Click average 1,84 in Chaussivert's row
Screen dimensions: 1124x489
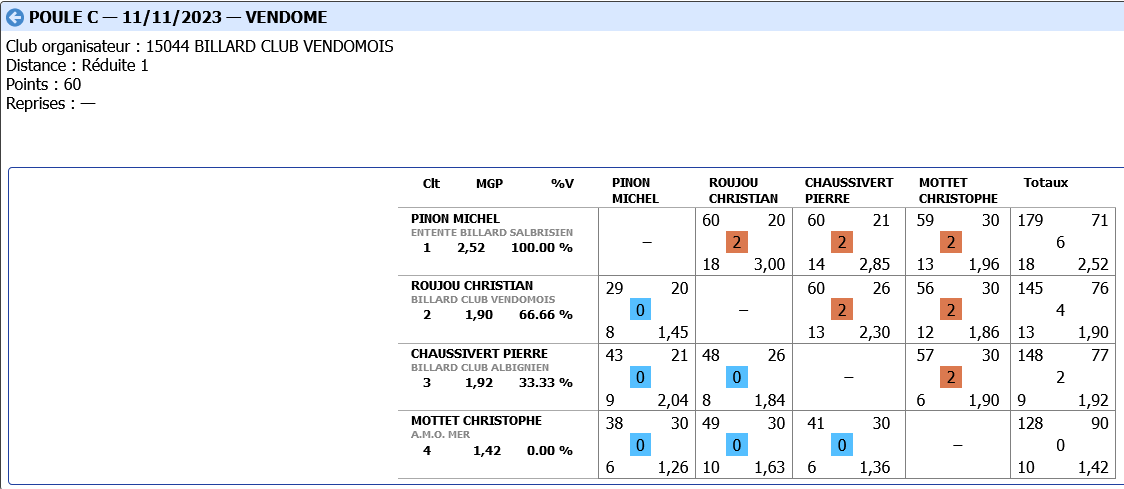pos(770,400)
